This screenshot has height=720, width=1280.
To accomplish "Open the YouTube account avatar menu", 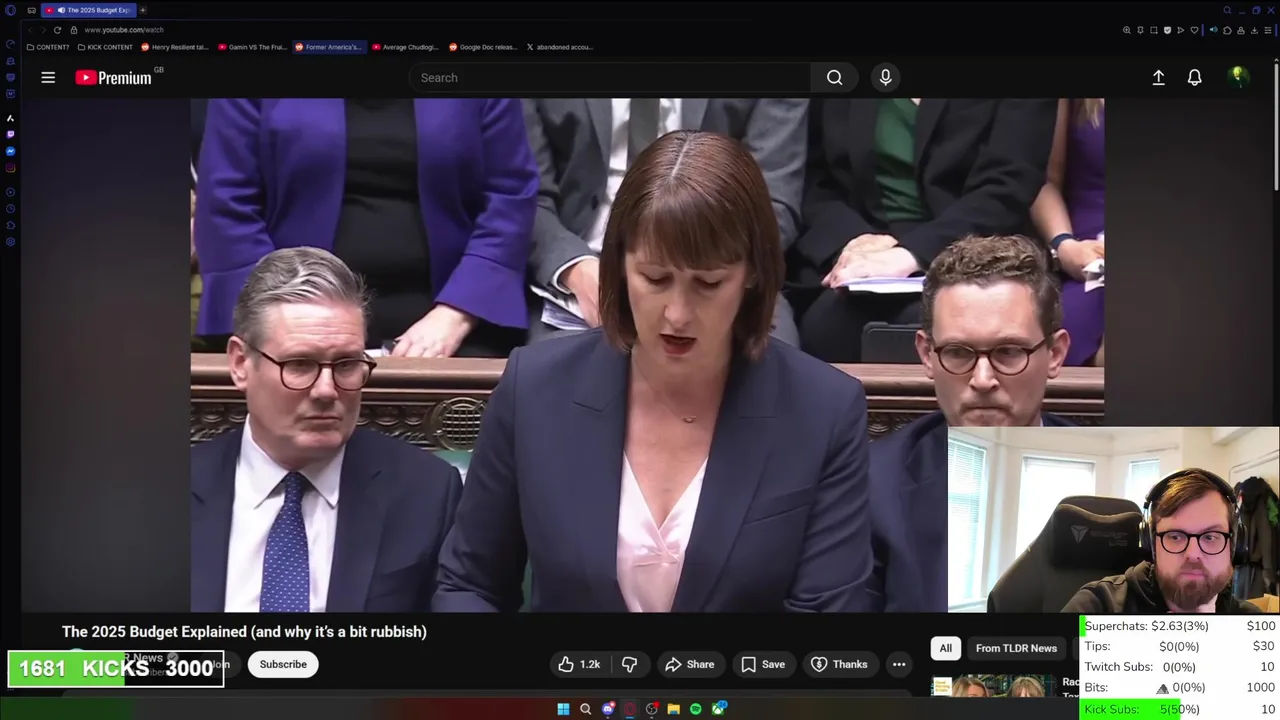I will click(1238, 77).
